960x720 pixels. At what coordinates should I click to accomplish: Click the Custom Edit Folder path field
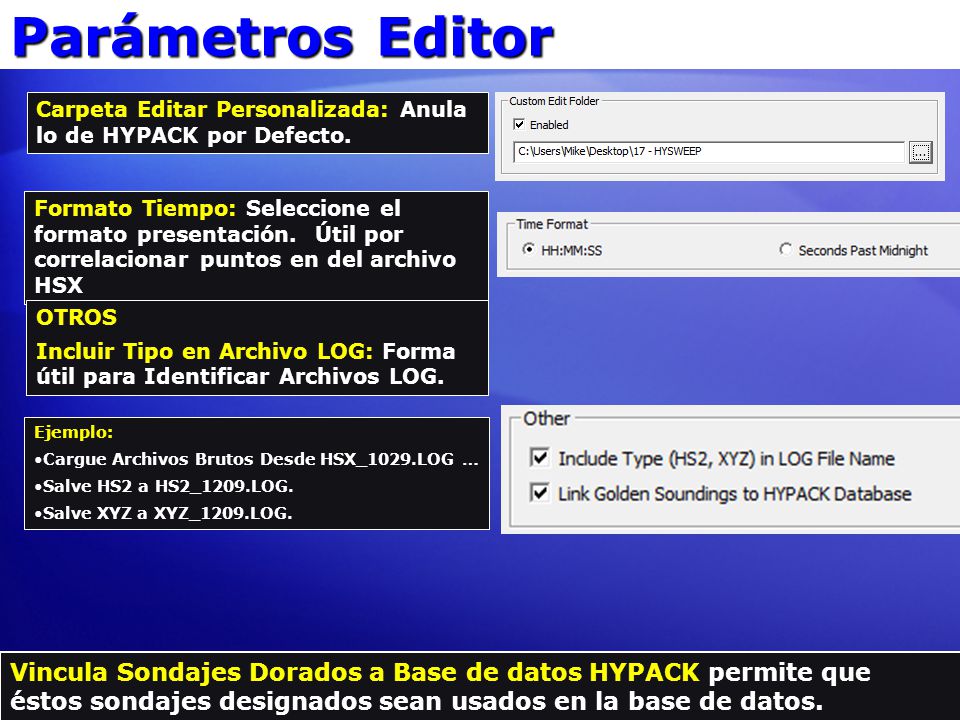point(709,151)
